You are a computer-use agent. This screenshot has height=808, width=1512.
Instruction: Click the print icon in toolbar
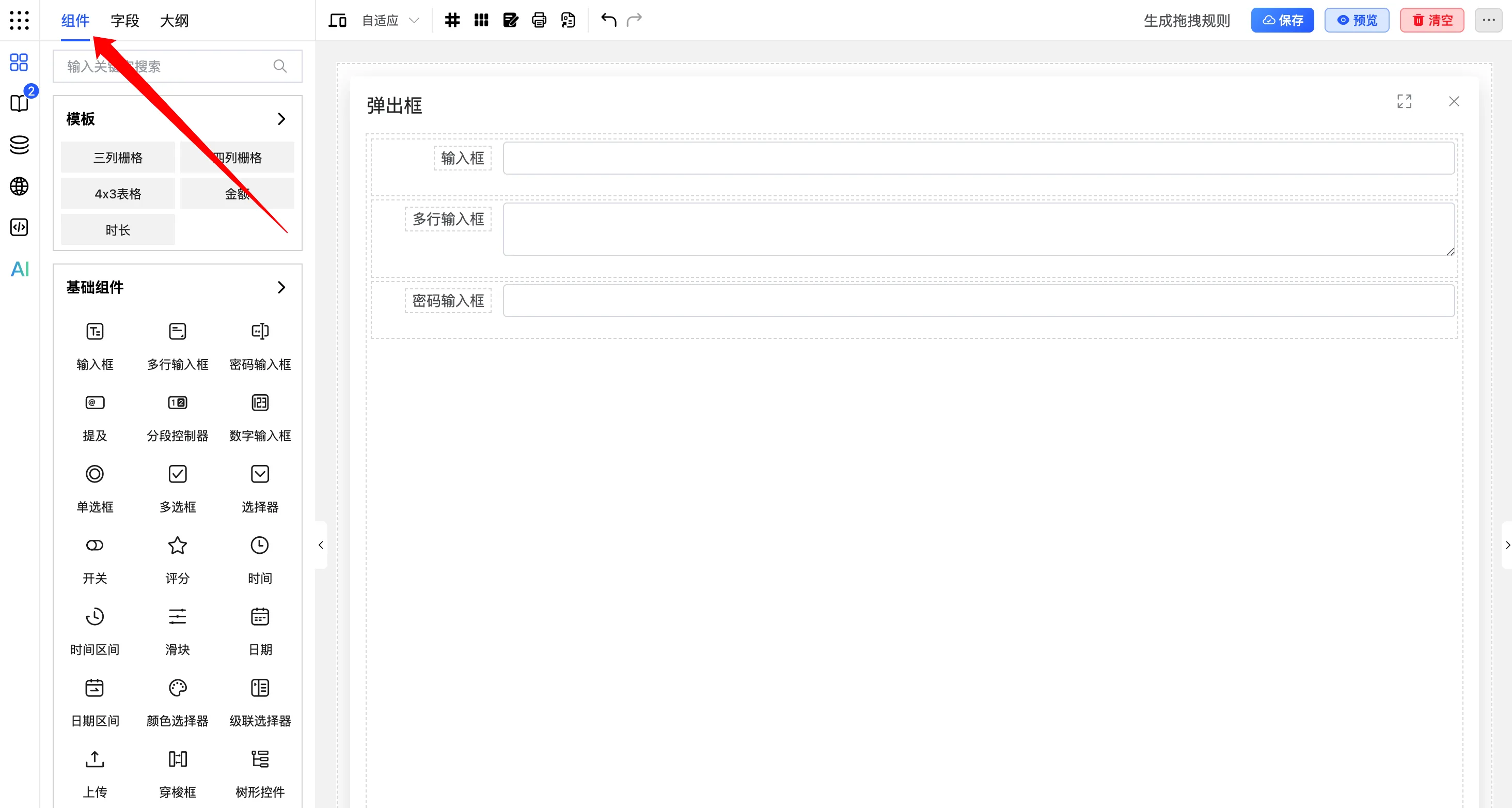tap(539, 20)
